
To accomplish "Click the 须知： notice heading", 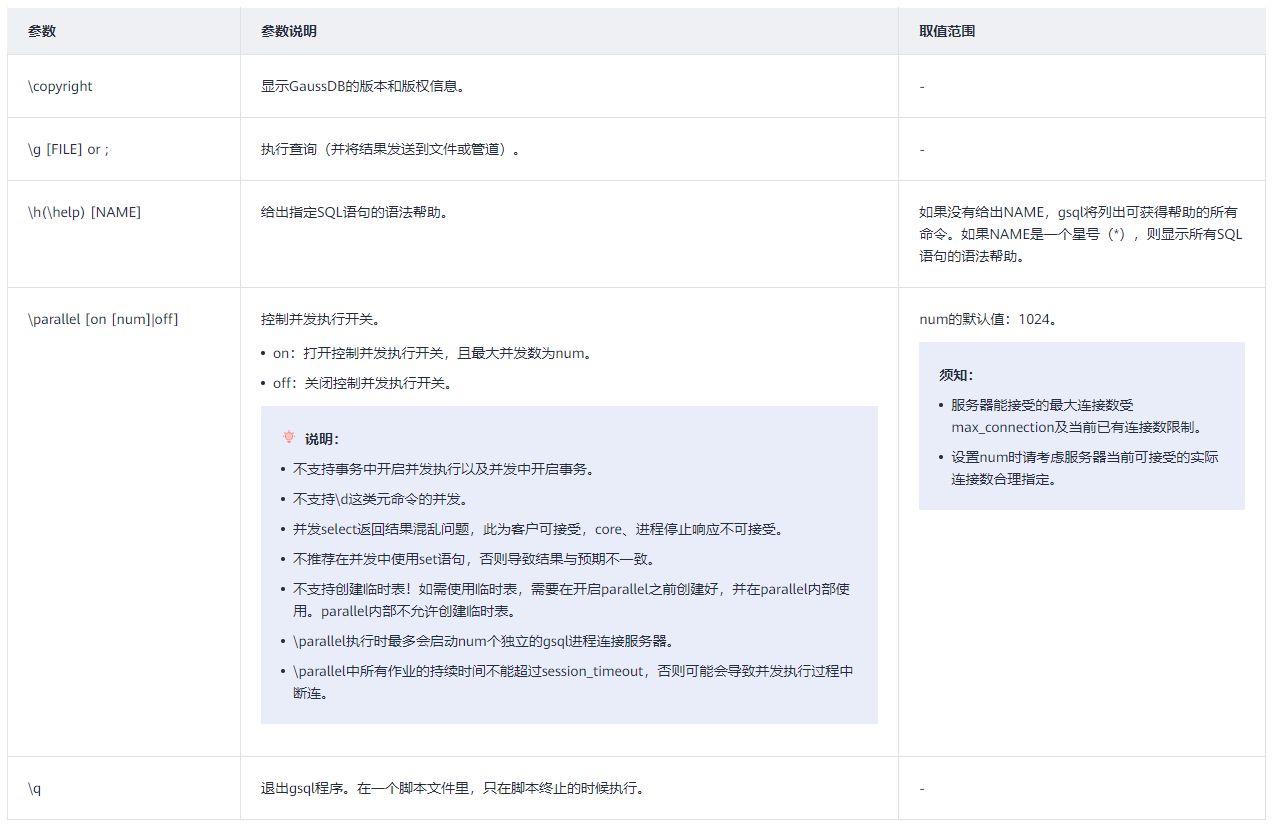I will coord(956,375).
